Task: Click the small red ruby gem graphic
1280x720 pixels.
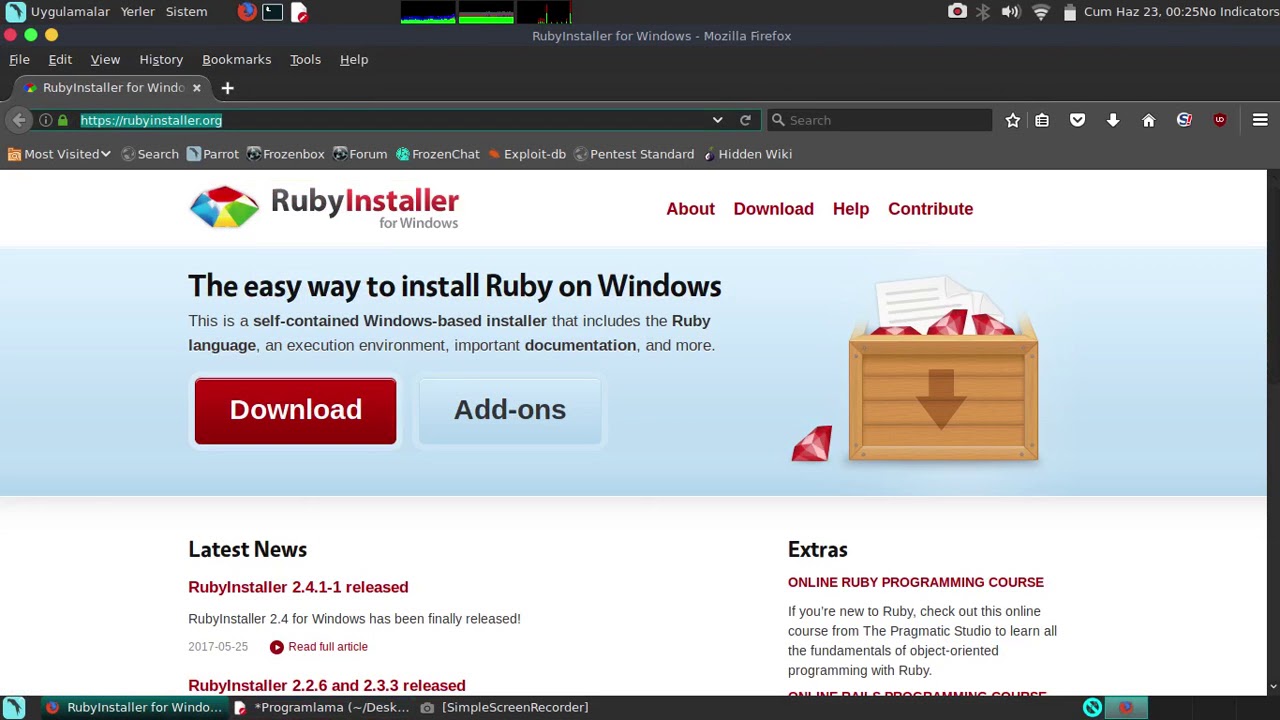Action: 811,444
